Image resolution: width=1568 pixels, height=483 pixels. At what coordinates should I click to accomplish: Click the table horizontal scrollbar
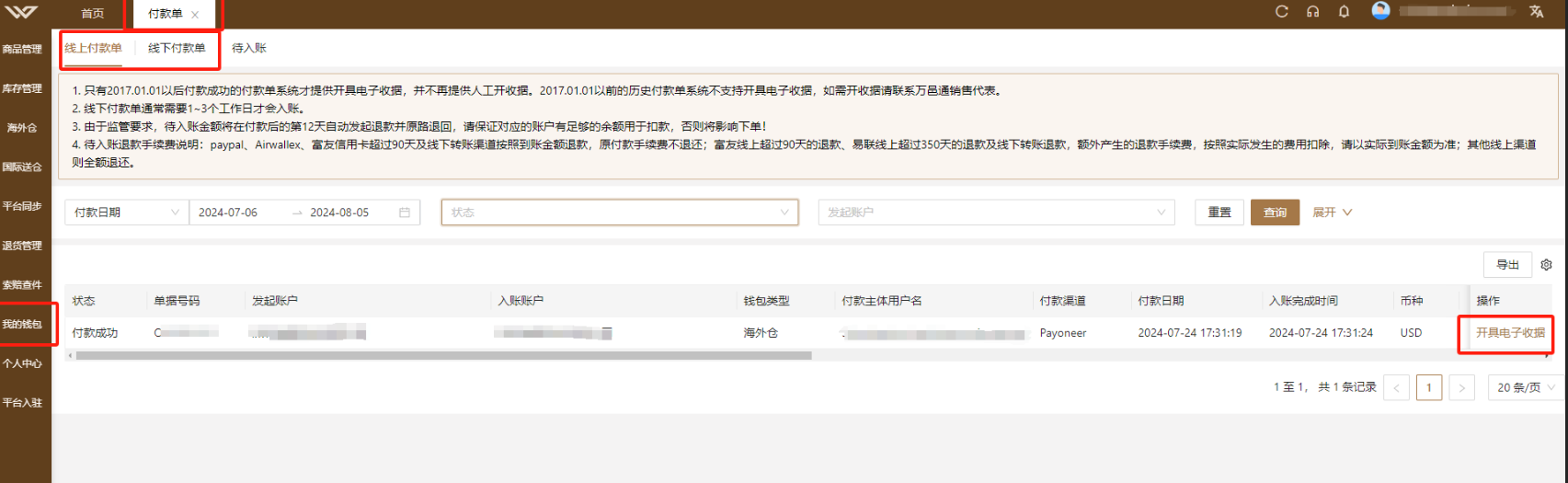(x=444, y=355)
